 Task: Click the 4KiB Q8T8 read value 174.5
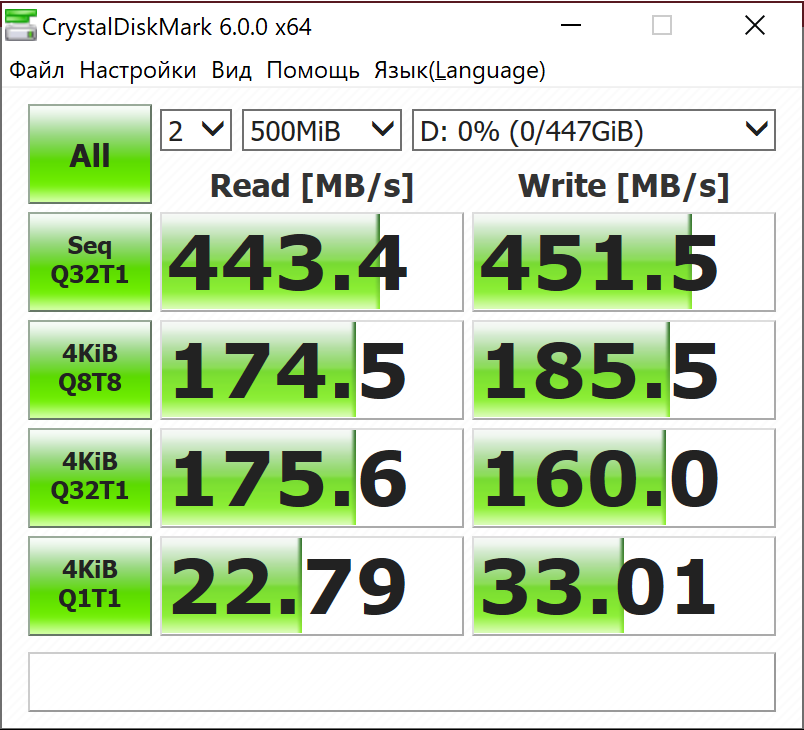(312, 370)
